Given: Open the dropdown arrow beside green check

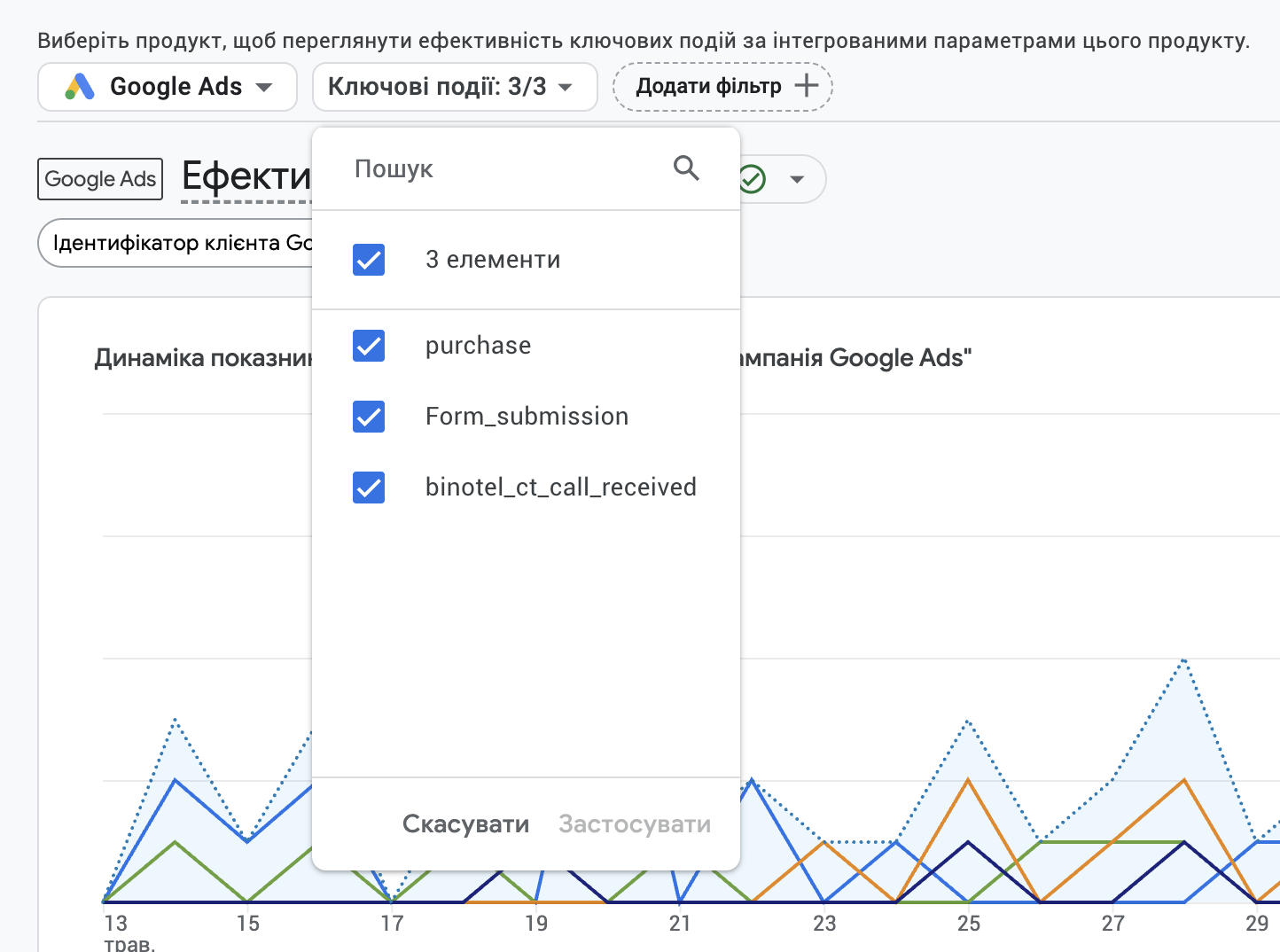Looking at the screenshot, I should (x=797, y=179).
